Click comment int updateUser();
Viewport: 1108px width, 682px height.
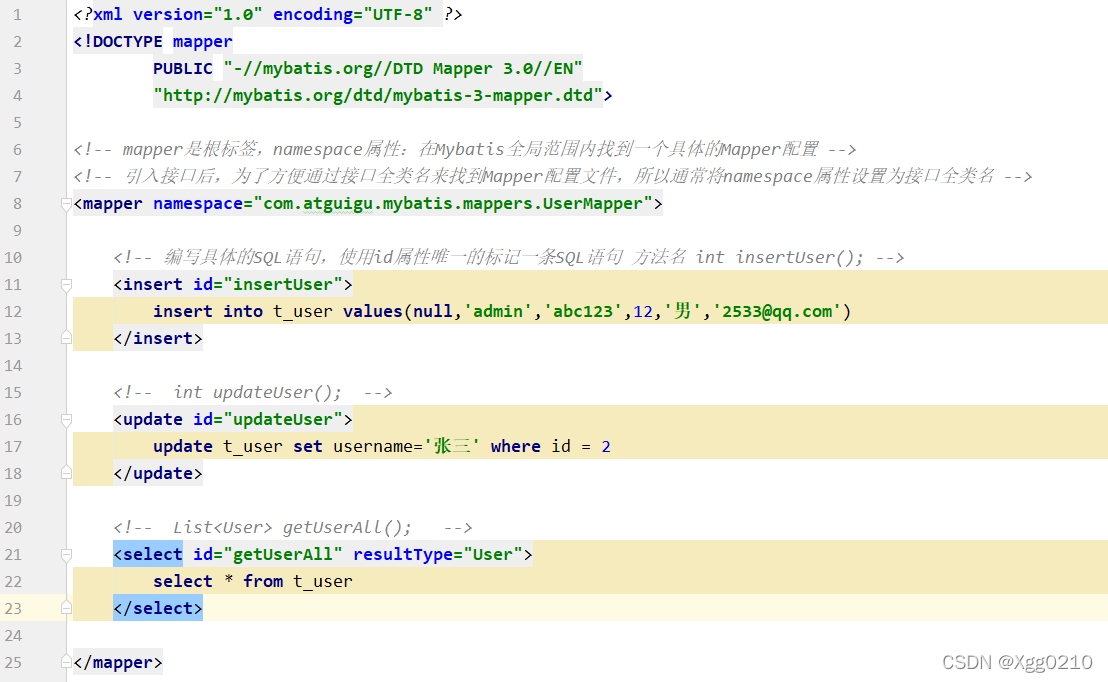(253, 393)
